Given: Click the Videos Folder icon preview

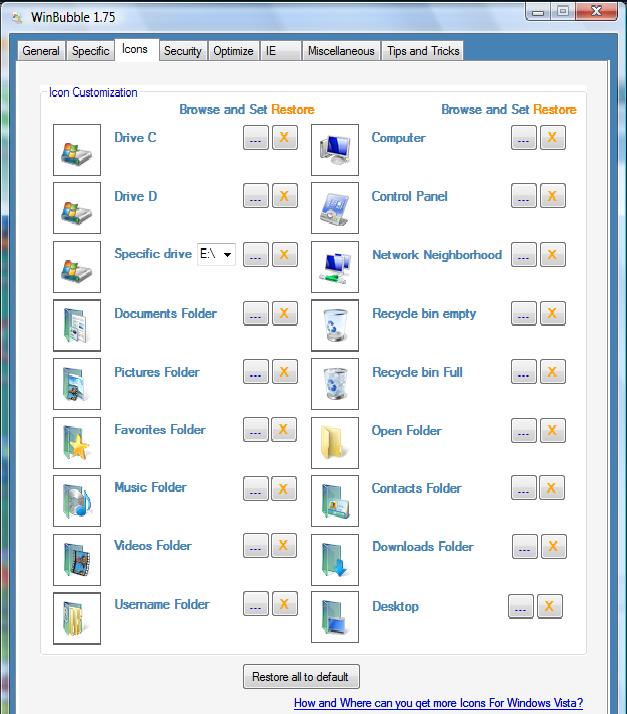Looking at the screenshot, I should [77, 560].
